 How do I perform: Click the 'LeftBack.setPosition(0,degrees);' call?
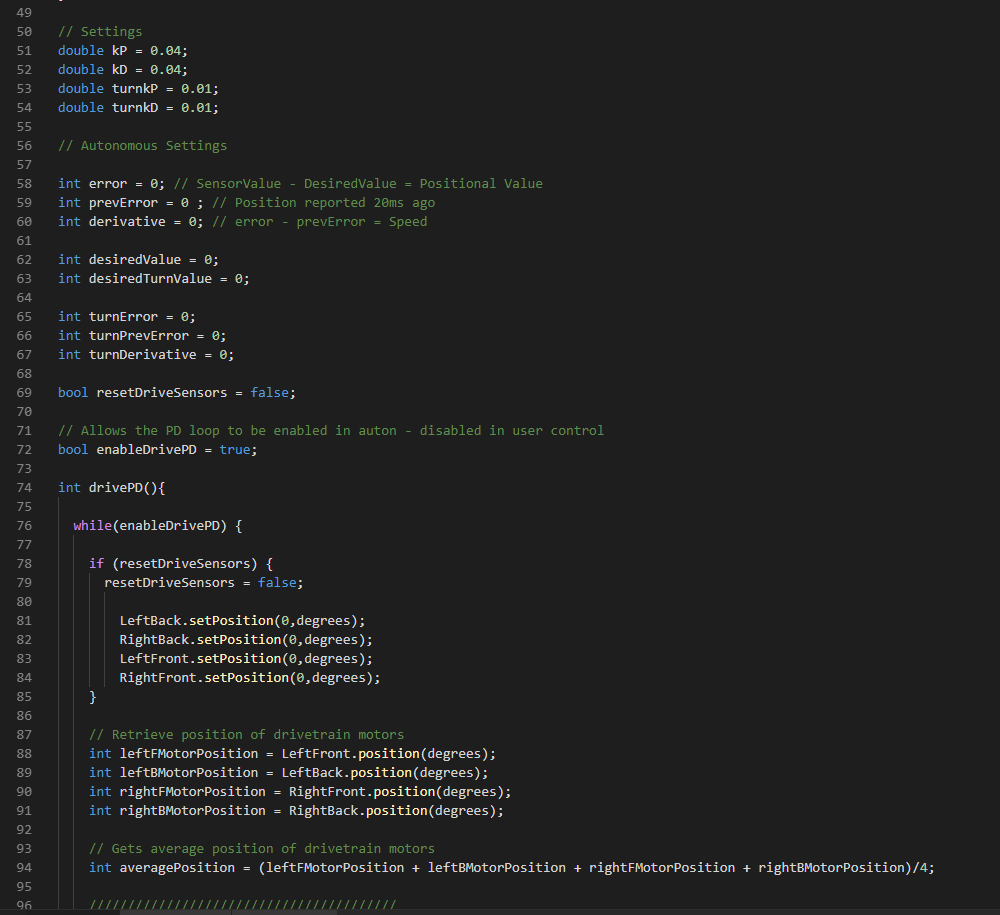pos(242,621)
